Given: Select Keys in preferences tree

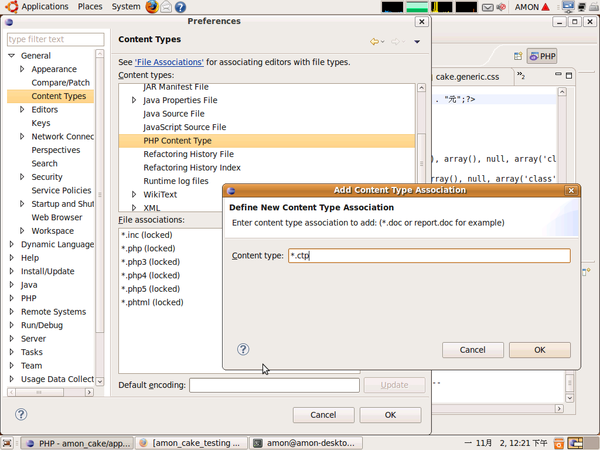Looking at the screenshot, I should pyautogui.click(x=41, y=123).
